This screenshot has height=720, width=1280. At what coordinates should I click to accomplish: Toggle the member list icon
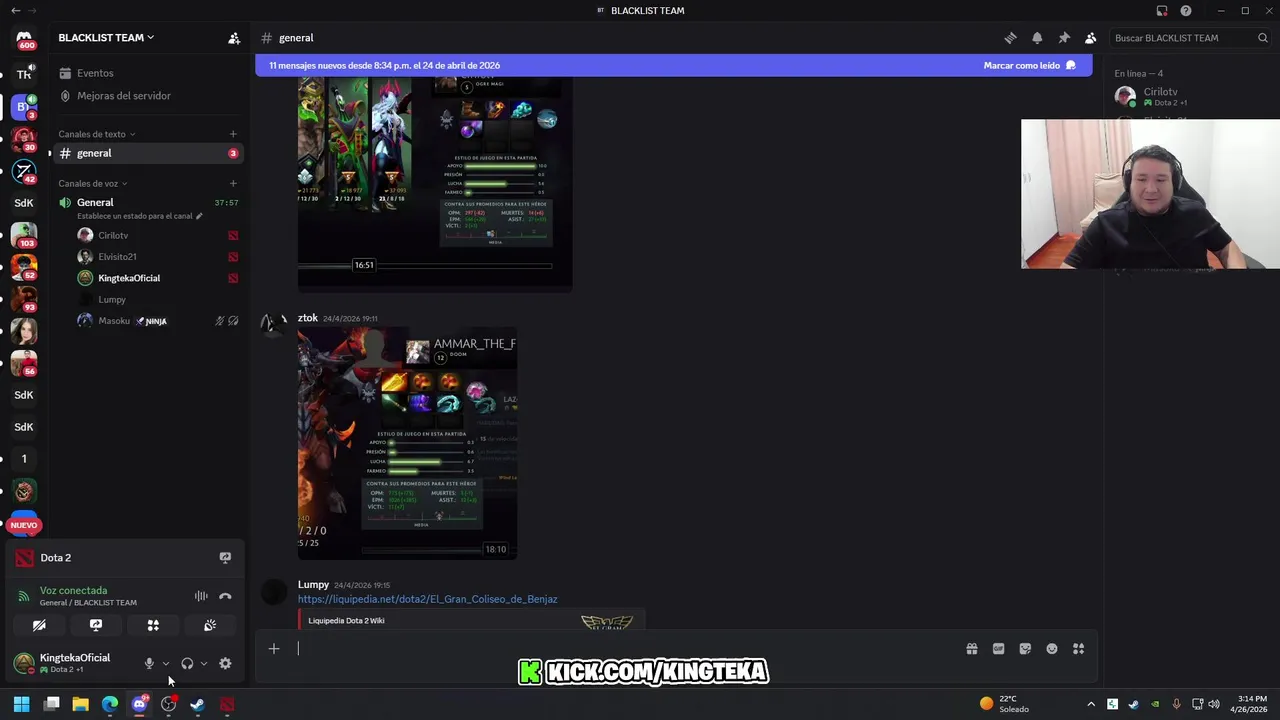(x=1091, y=38)
